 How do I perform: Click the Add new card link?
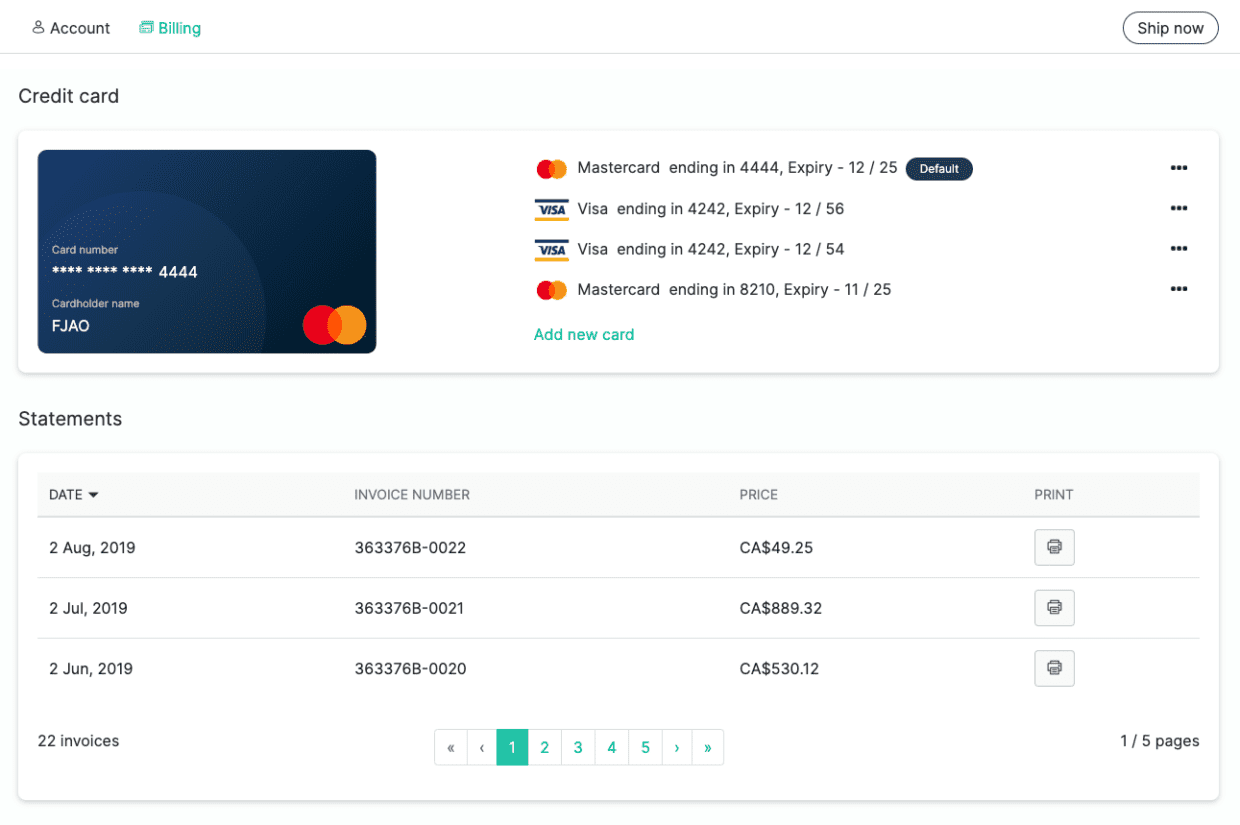pos(584,335)
